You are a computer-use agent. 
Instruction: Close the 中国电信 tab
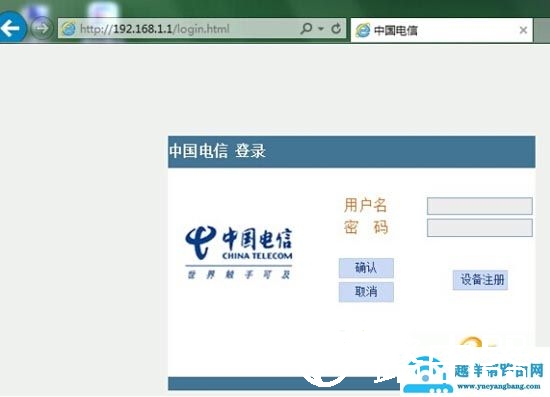(x=523, y=30)
